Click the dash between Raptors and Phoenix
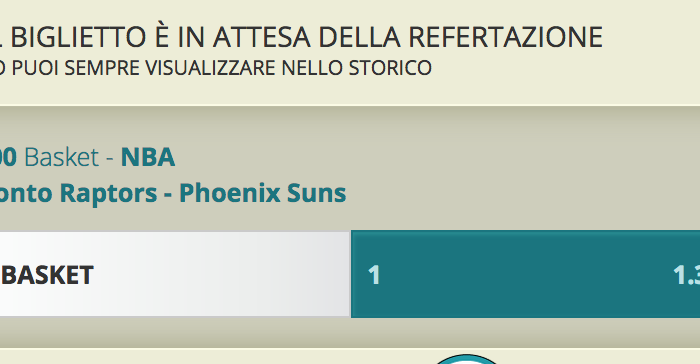Image resolution: width=700 pixels, height=364 pixels. tap(168, 194)
